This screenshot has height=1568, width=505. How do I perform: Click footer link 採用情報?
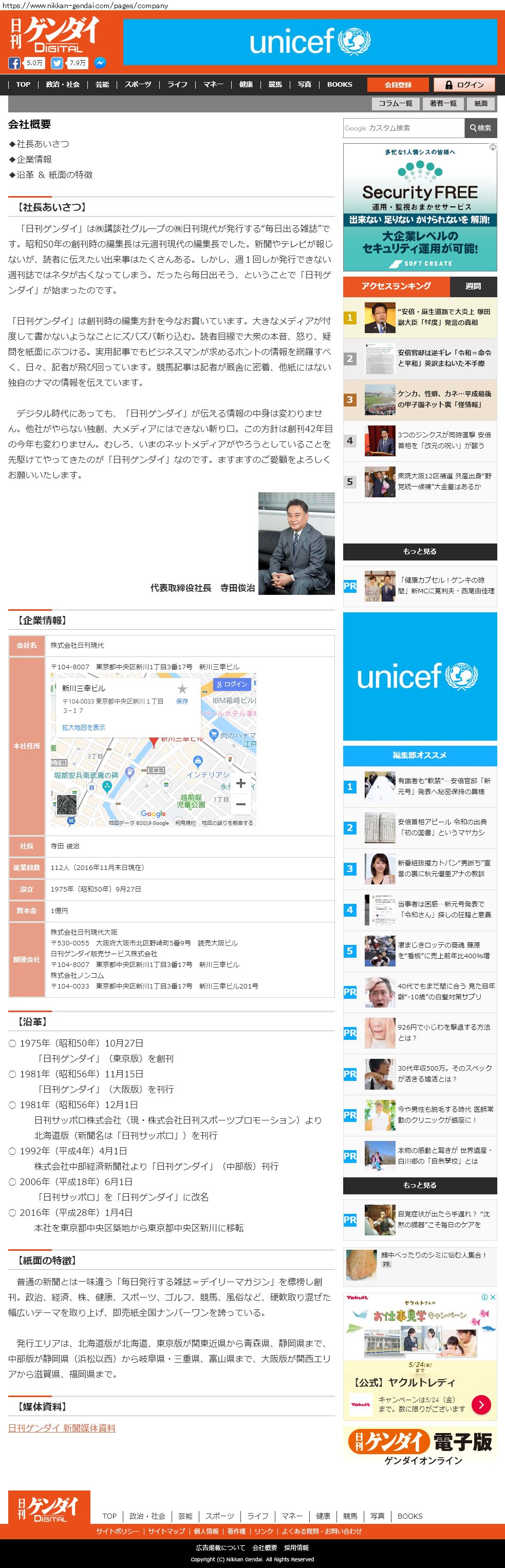296,1547
